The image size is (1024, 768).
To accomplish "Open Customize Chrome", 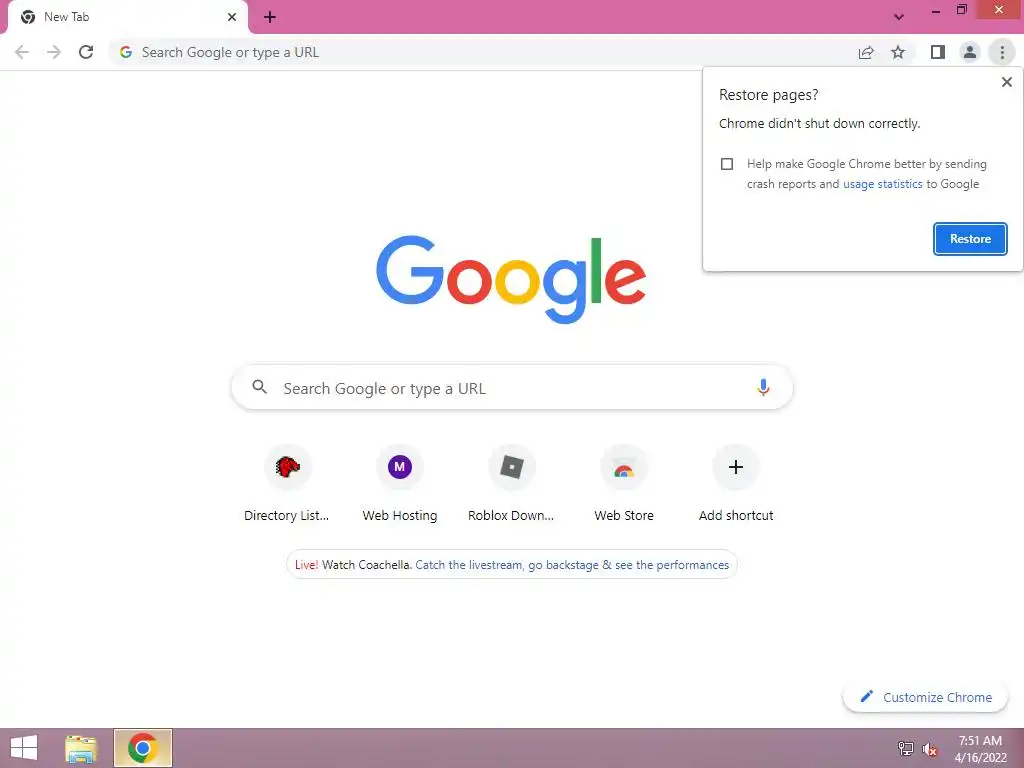I will [926, 697].
